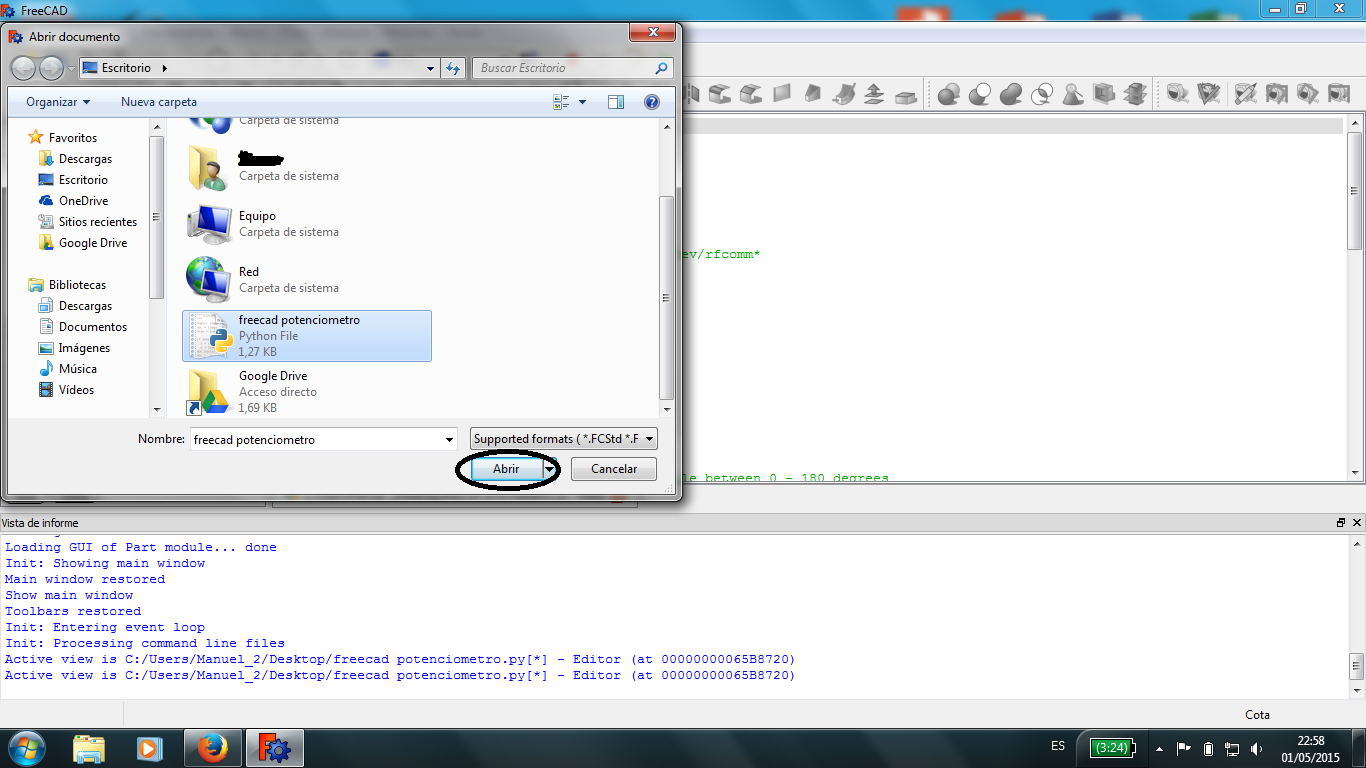Select the Ruled surface tool icon
The height and width of the screenshot is (768, 1366).
[782, 94]
